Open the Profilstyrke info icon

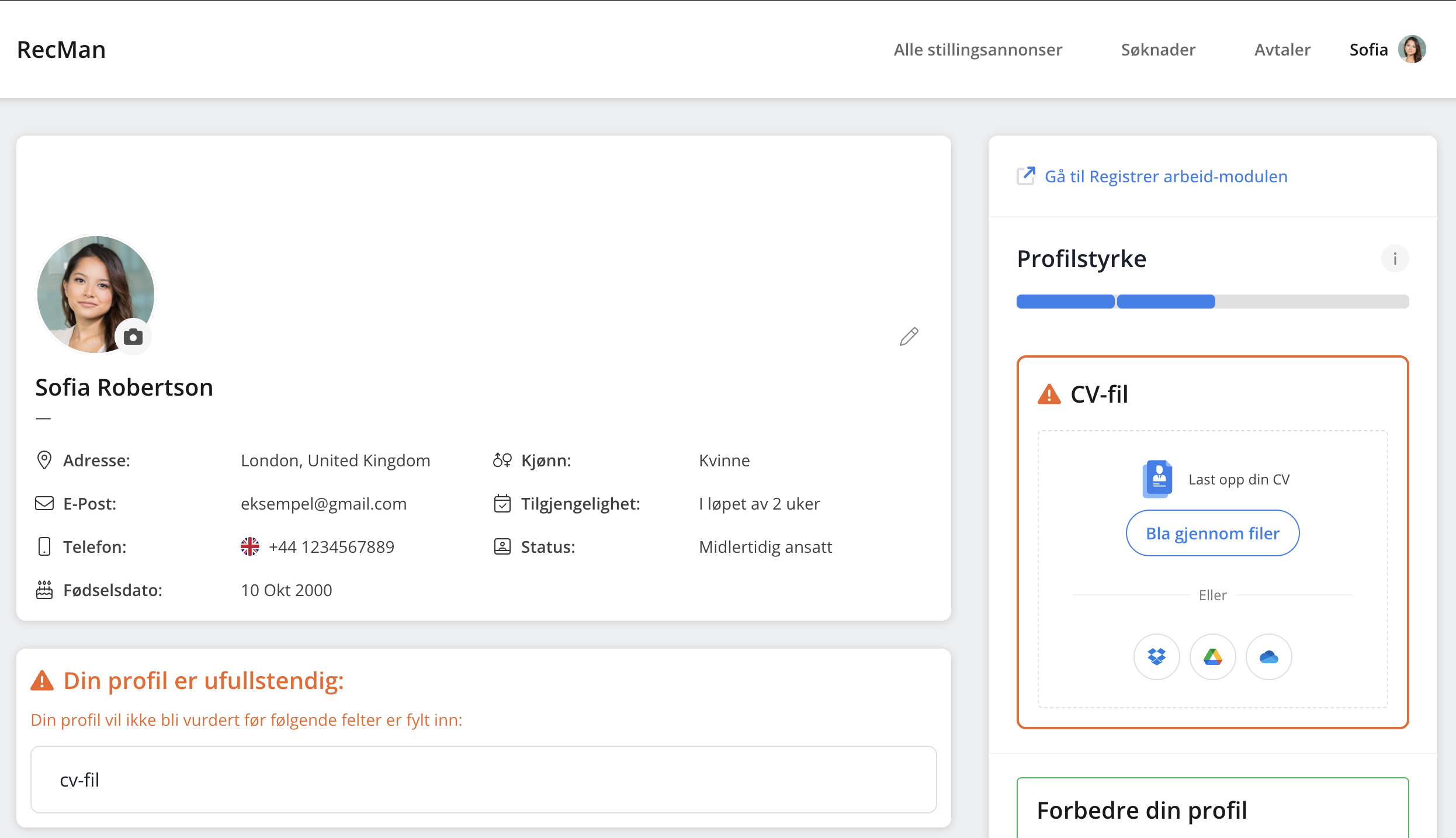(1395, 258)
